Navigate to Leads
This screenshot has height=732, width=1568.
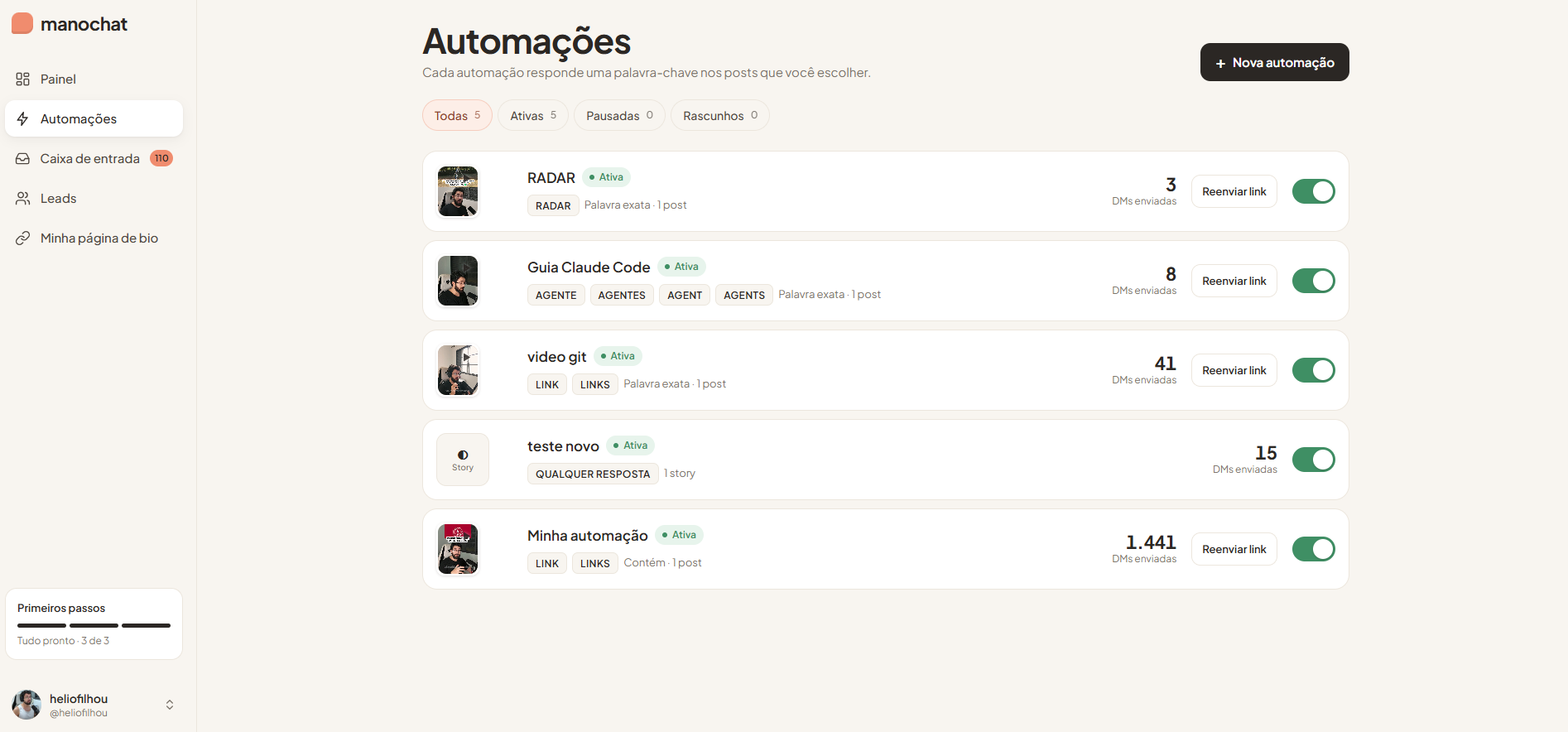click(x=94, y=199)
